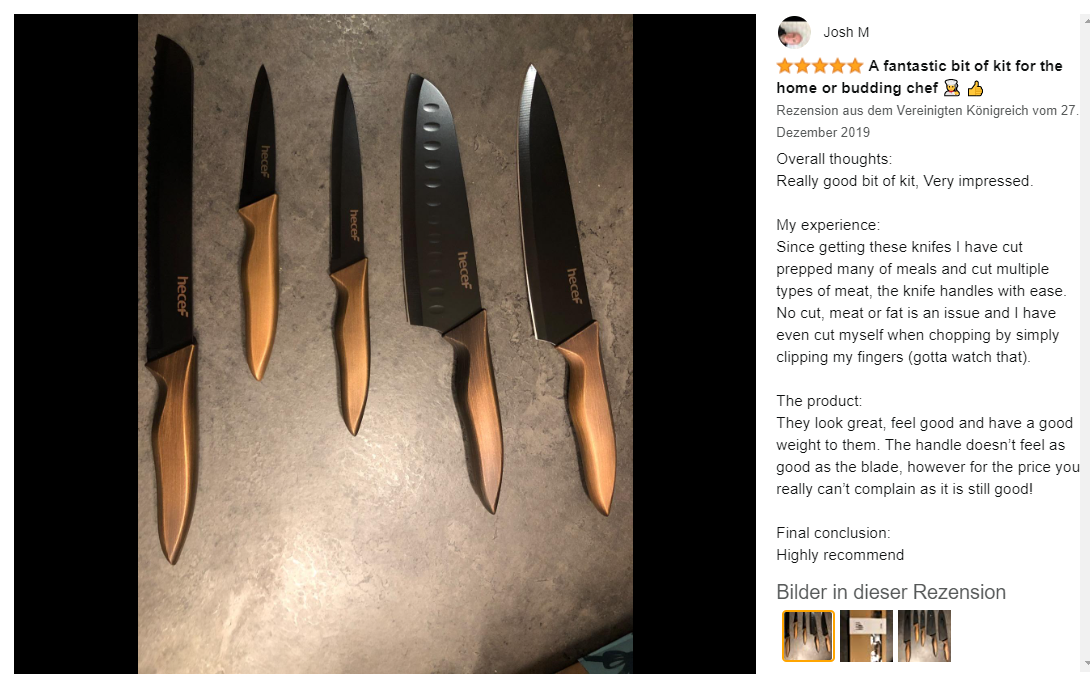Click the 'Overall thoughts:' heading in the review

[833, 158]
